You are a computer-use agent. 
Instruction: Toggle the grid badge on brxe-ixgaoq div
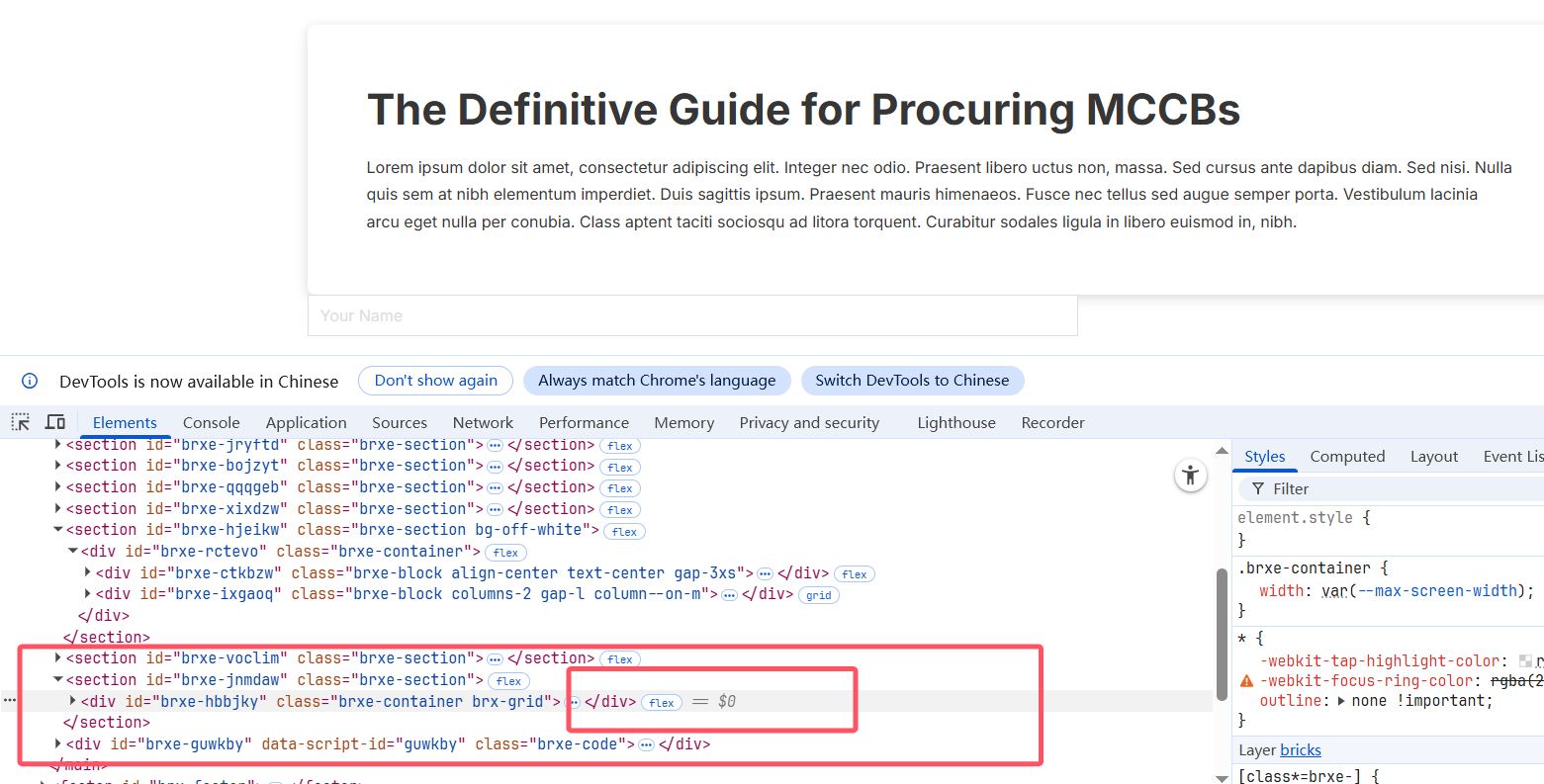click(819, 595)
